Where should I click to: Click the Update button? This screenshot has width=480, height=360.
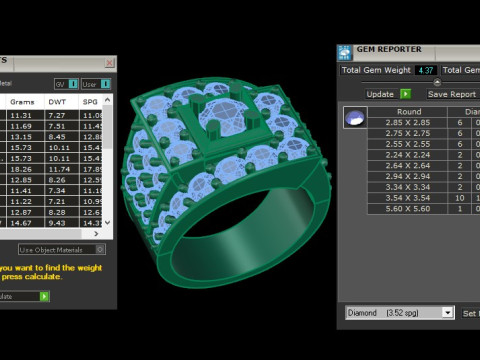click(x=389, y=94)
